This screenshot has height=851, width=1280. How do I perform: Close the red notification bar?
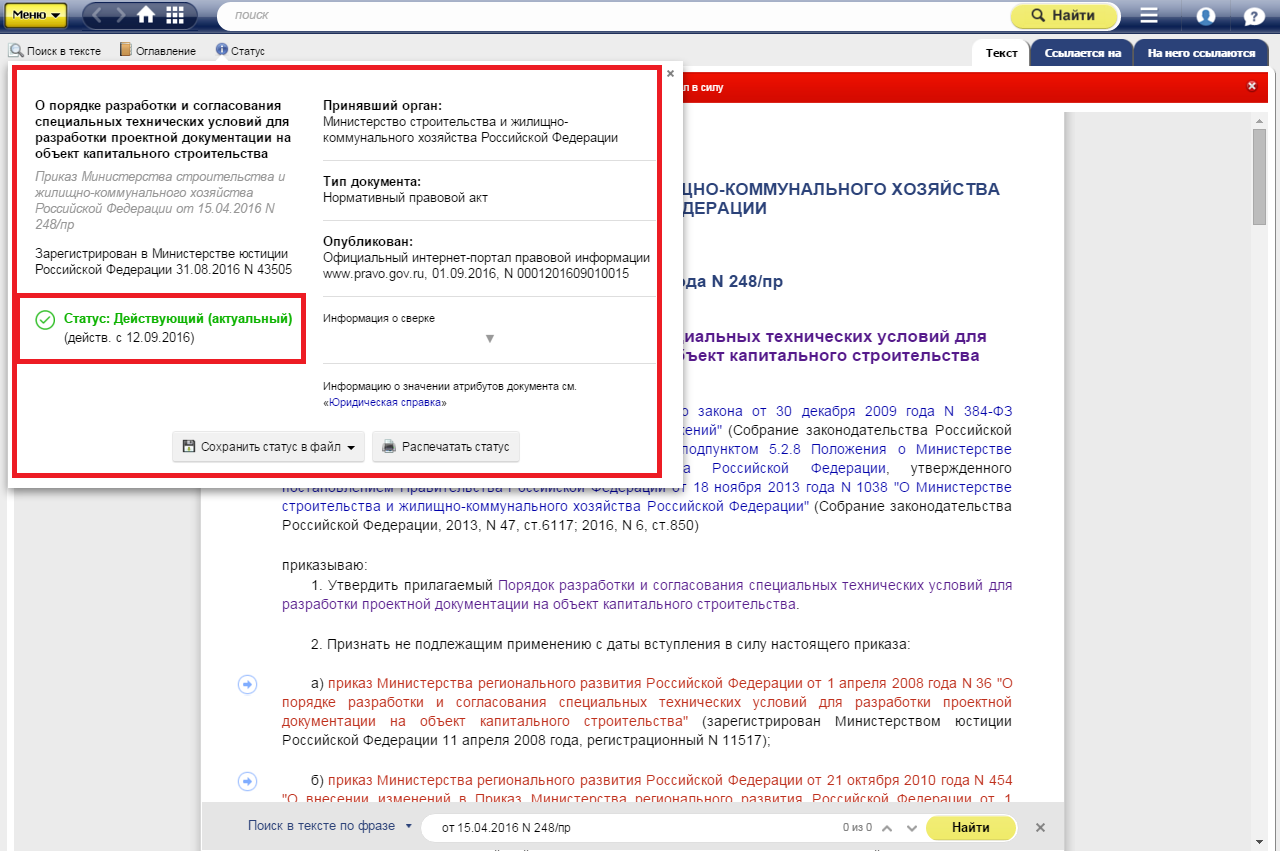coord(1251,86)
